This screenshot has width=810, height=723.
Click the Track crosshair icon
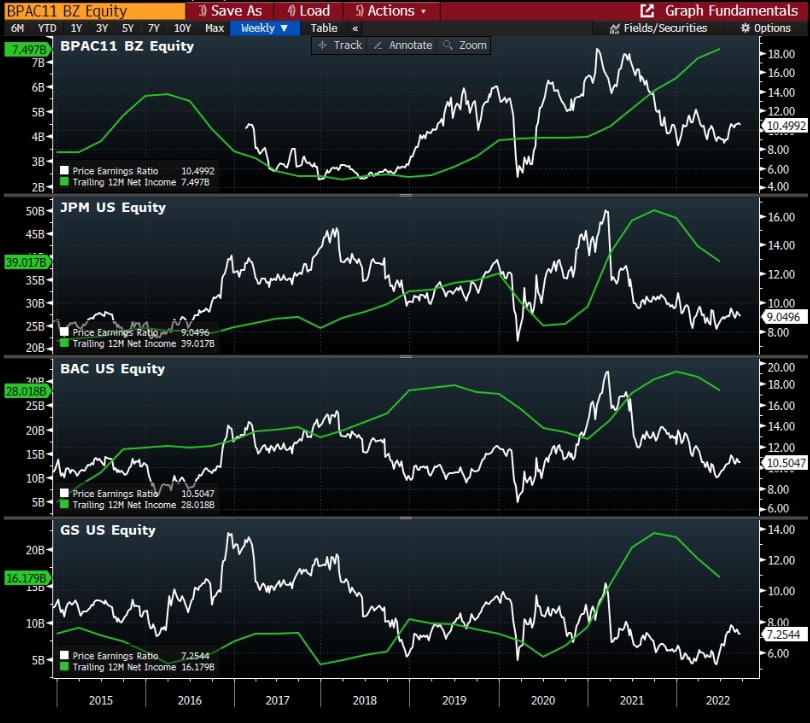322,45
